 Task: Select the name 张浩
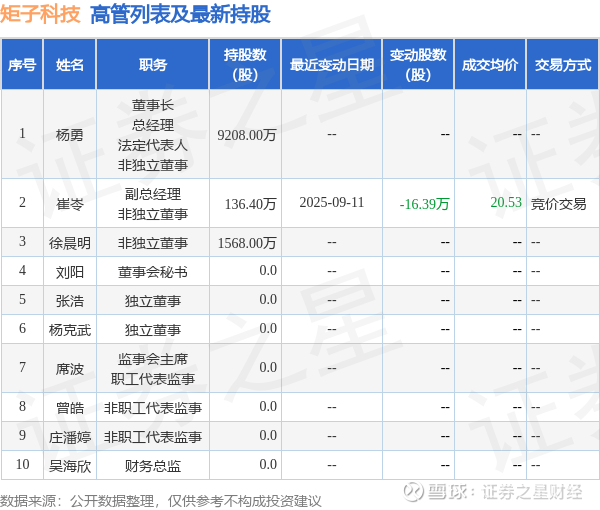pos(69,301)
